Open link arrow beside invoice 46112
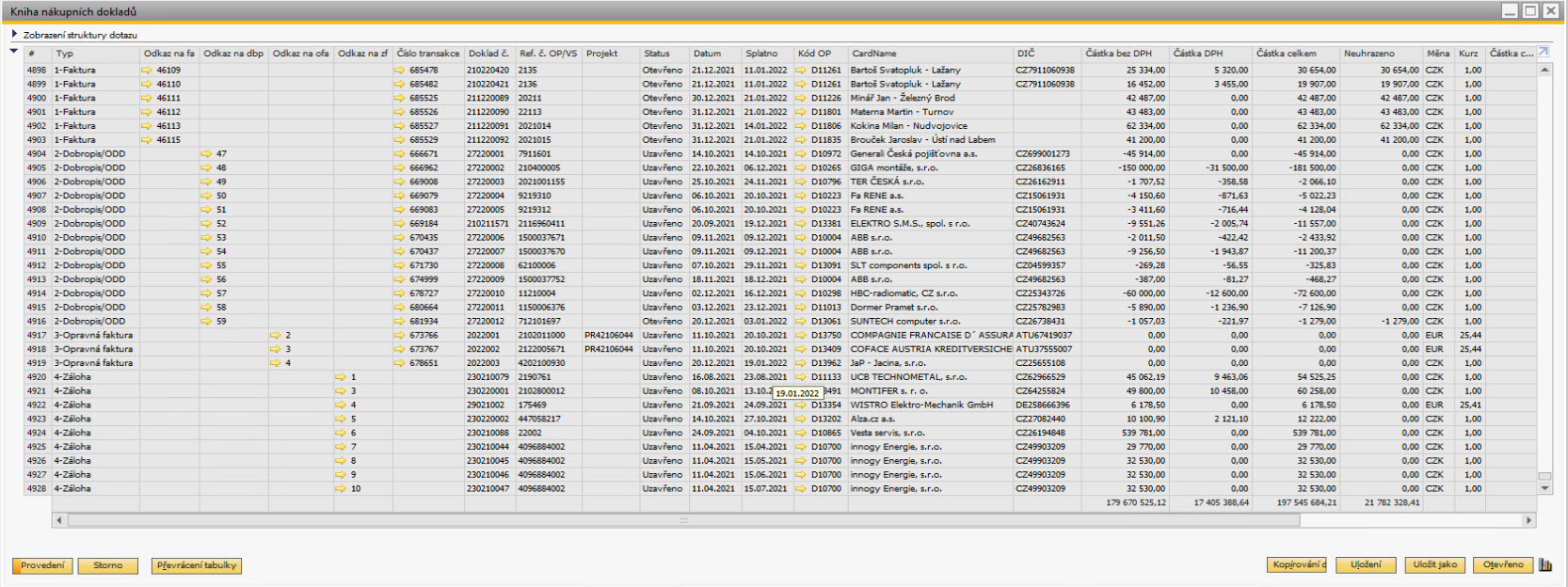The height and width of the screenshot is (587, 1568). pos(146,112)
